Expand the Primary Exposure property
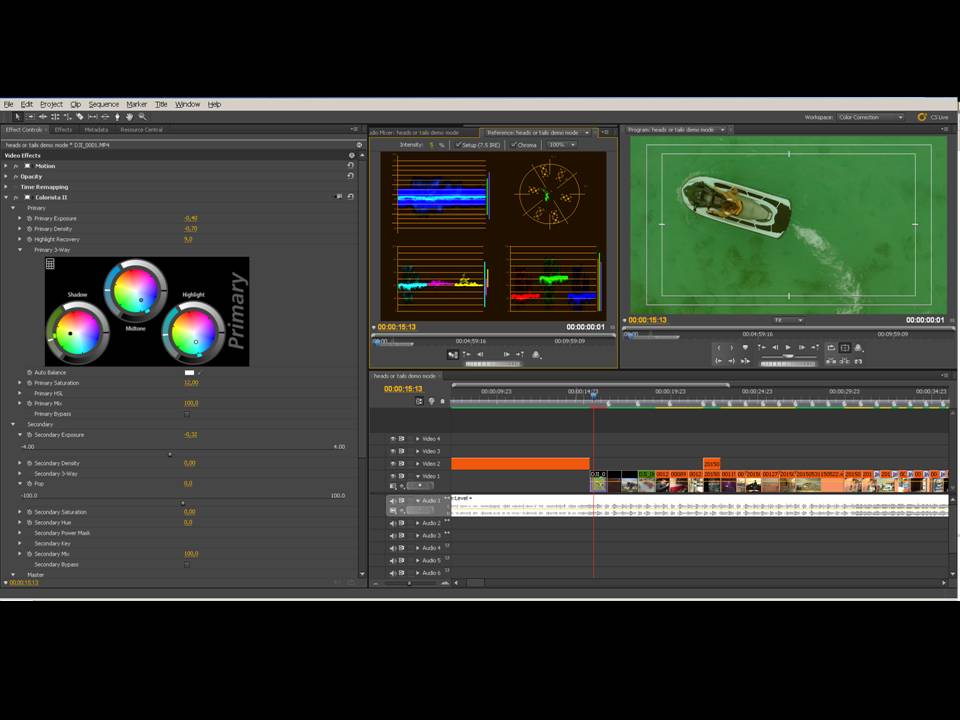The image size is (960, 720). pyautogui.click(x=19, y=218)
